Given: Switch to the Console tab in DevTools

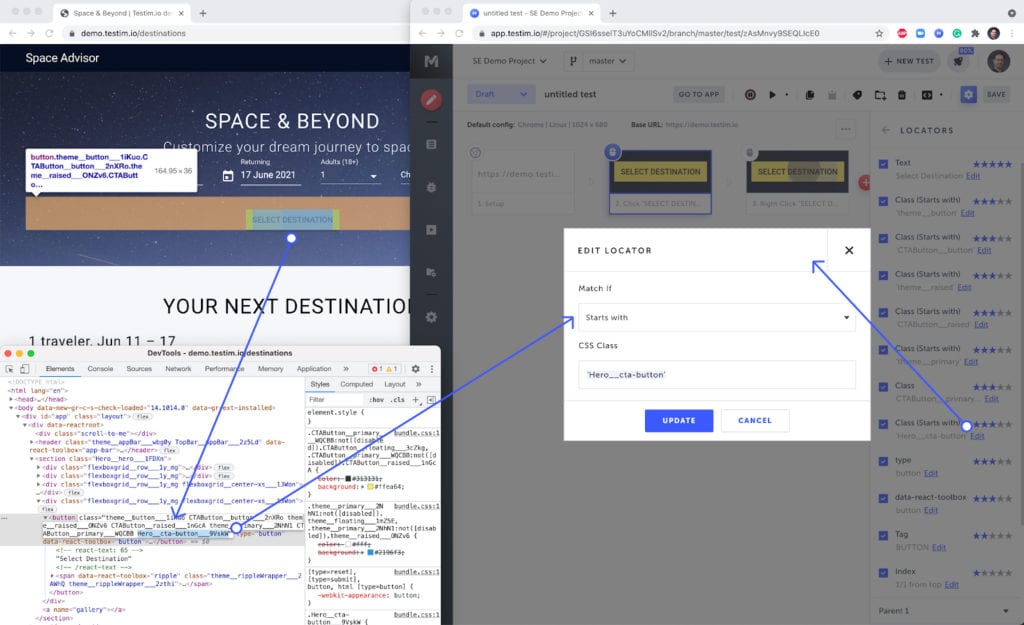Looking at the screenshot, I should (x=101, y=369).
